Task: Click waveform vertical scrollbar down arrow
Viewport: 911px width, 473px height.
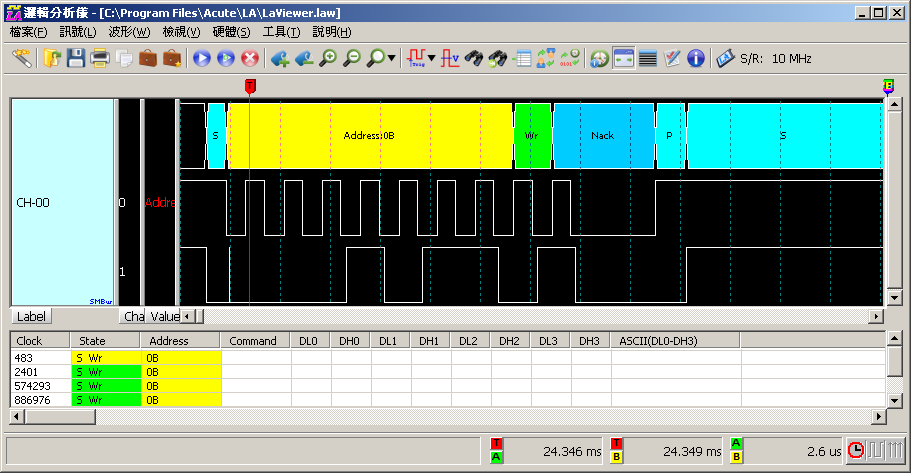Action: tap(895, 298)
